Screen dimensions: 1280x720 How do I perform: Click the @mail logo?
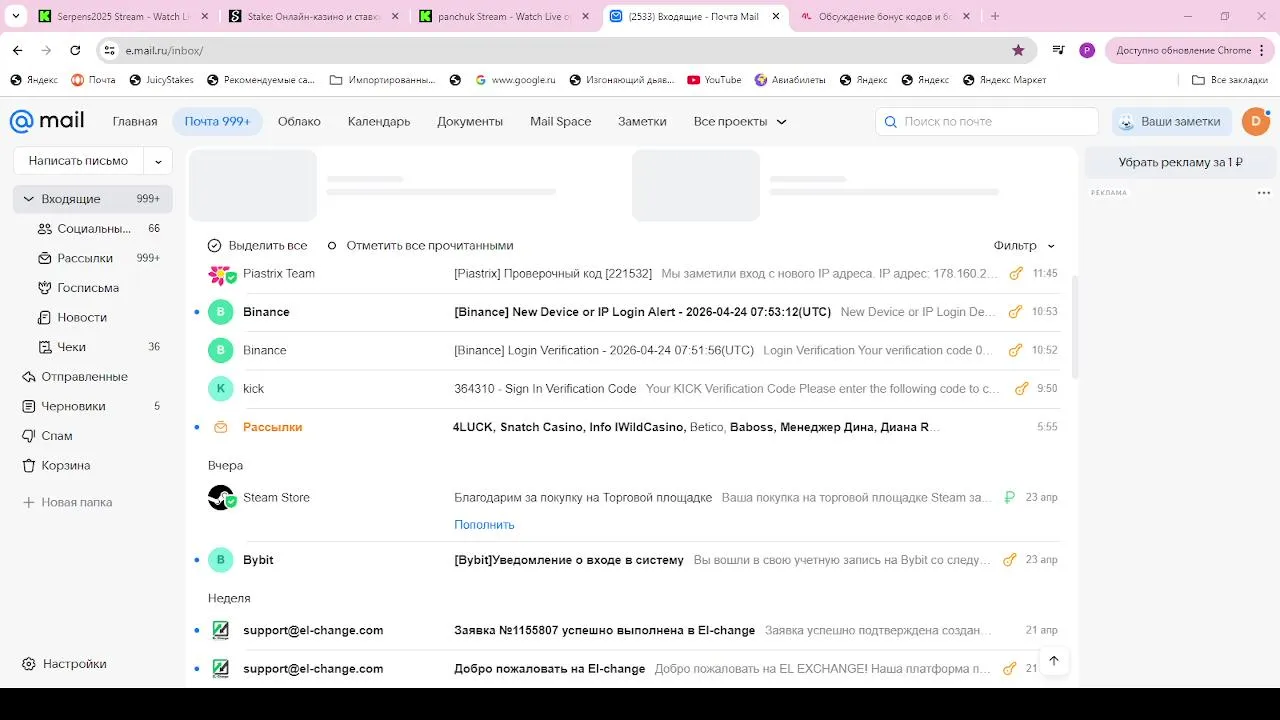(x=47, y=121)
